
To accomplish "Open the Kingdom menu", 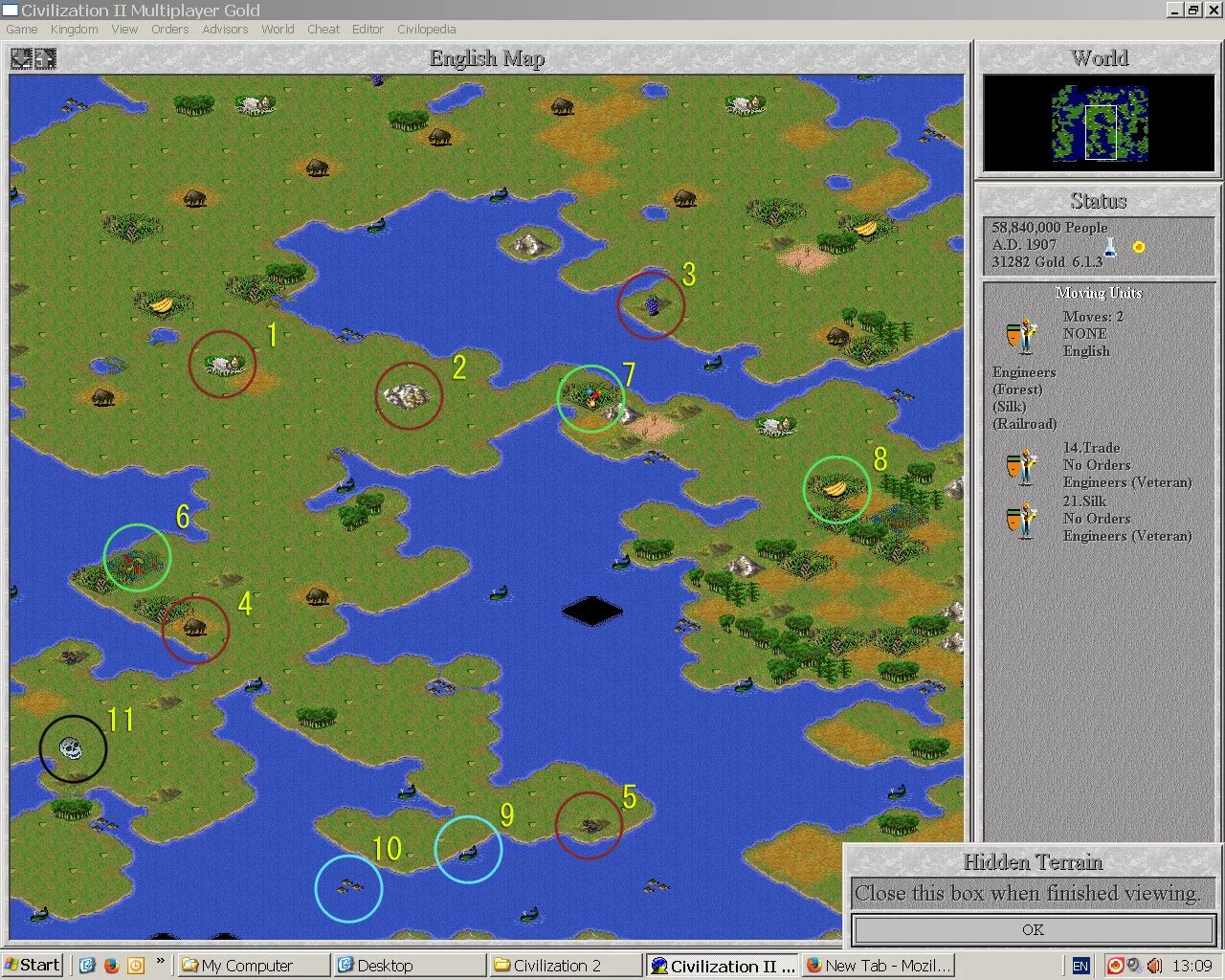I will [x=74, y=29].
